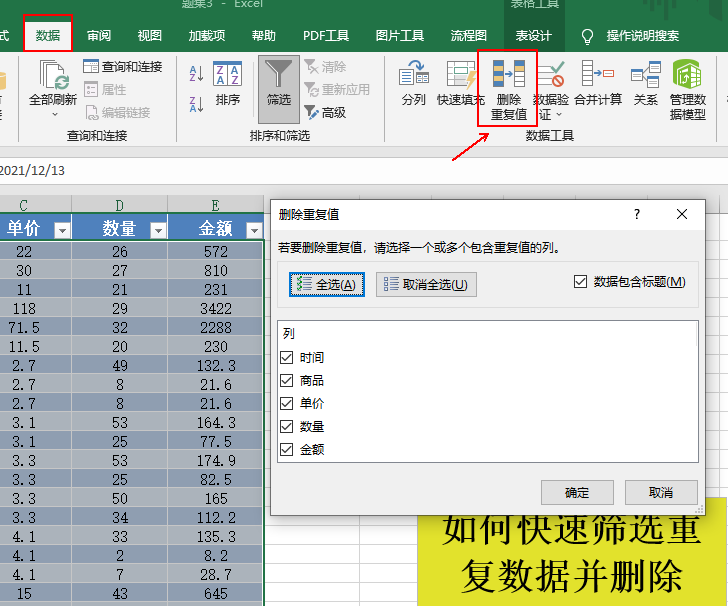
Task: Click the 取消全选 button
Action: (x=426, y=284)
